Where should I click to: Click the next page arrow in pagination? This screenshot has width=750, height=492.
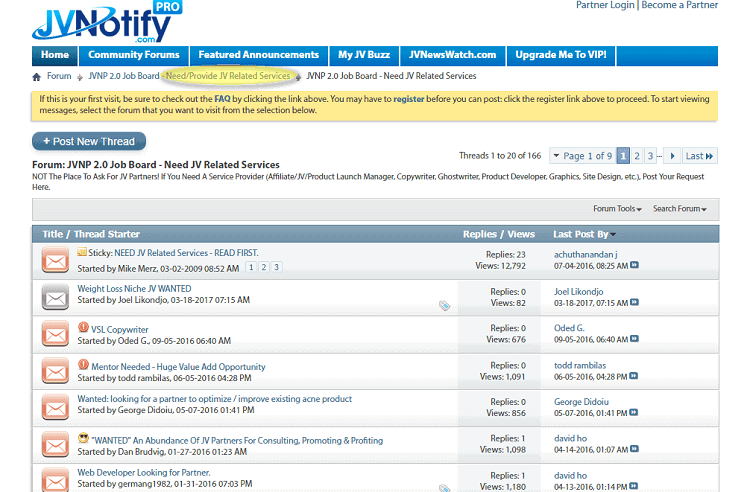tap(672, 156)
